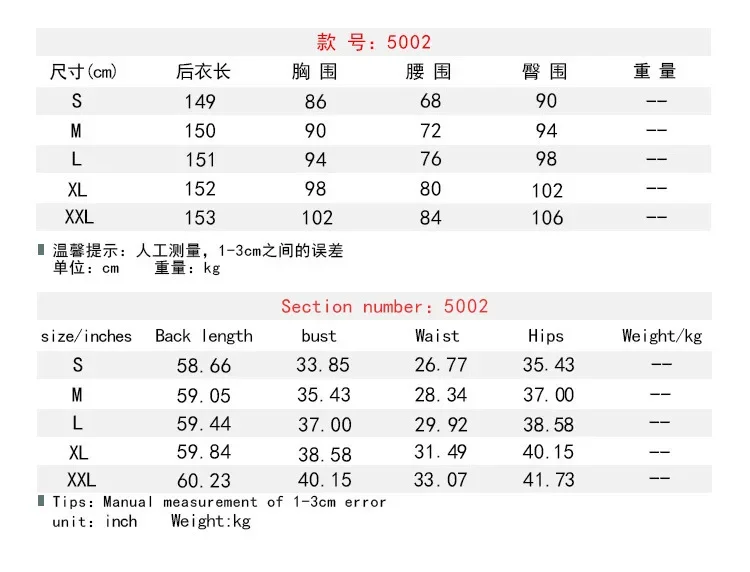750x572 pixels.
Task: Select the Waist column header
Action: click(x=437, y=336)
